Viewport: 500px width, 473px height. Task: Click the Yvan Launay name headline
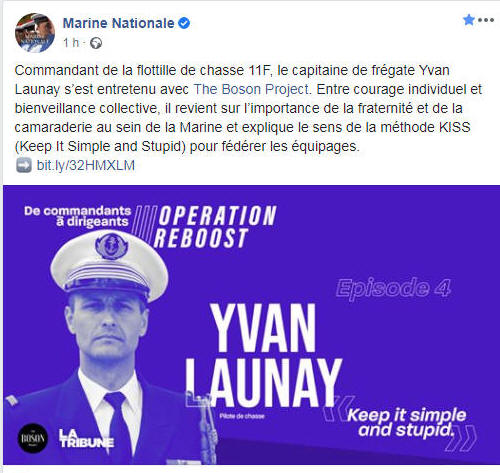coord(263,355)
